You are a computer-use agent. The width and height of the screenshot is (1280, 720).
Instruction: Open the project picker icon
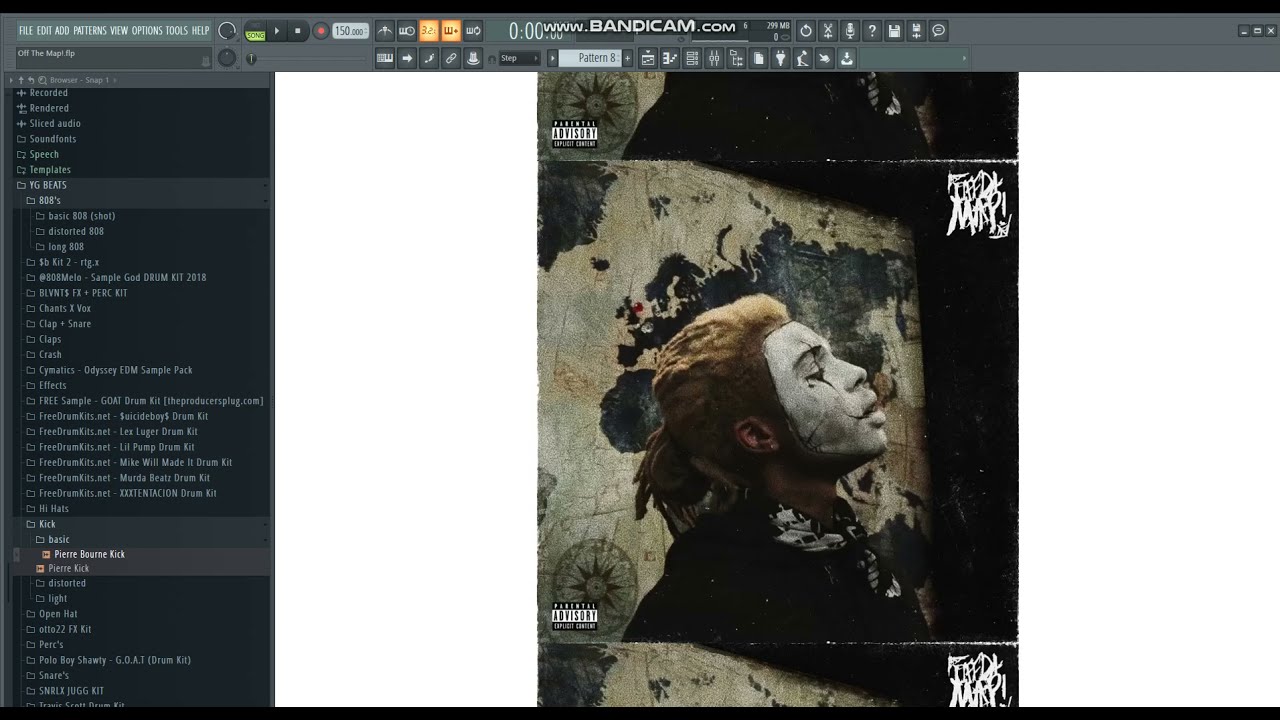(x=758, y=58)
